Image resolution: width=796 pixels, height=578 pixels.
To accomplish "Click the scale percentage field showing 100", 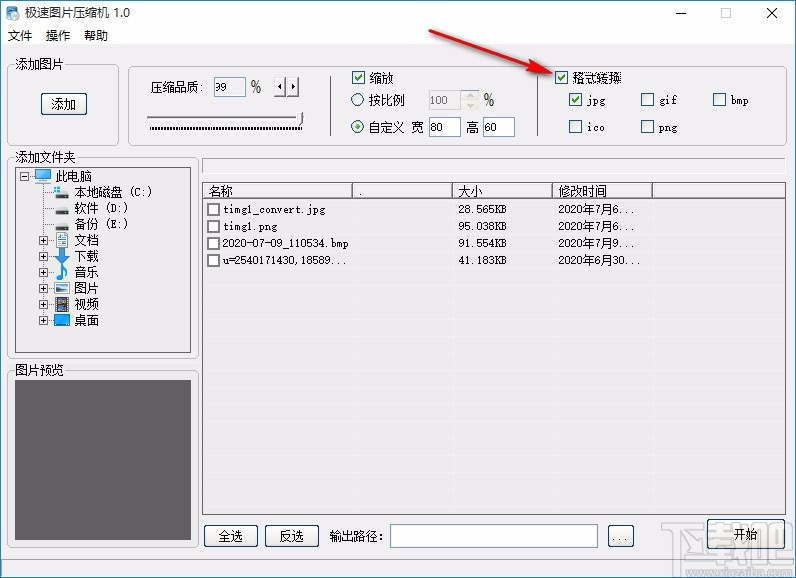I will [x=445, y=100].
